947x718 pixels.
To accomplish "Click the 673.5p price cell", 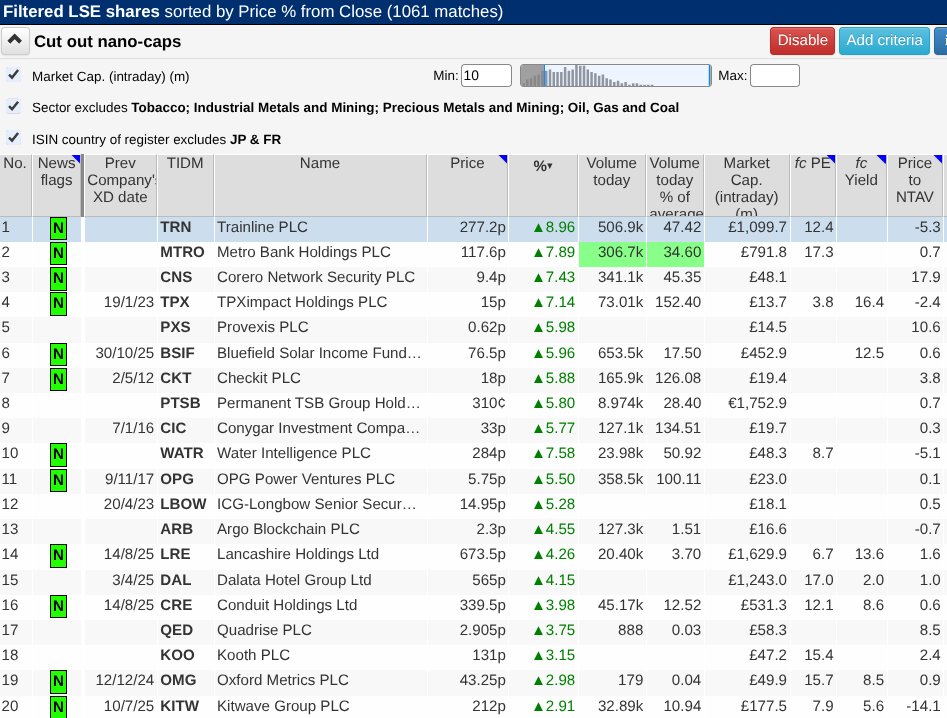I will pyautogui.click(x=483, y=554).
